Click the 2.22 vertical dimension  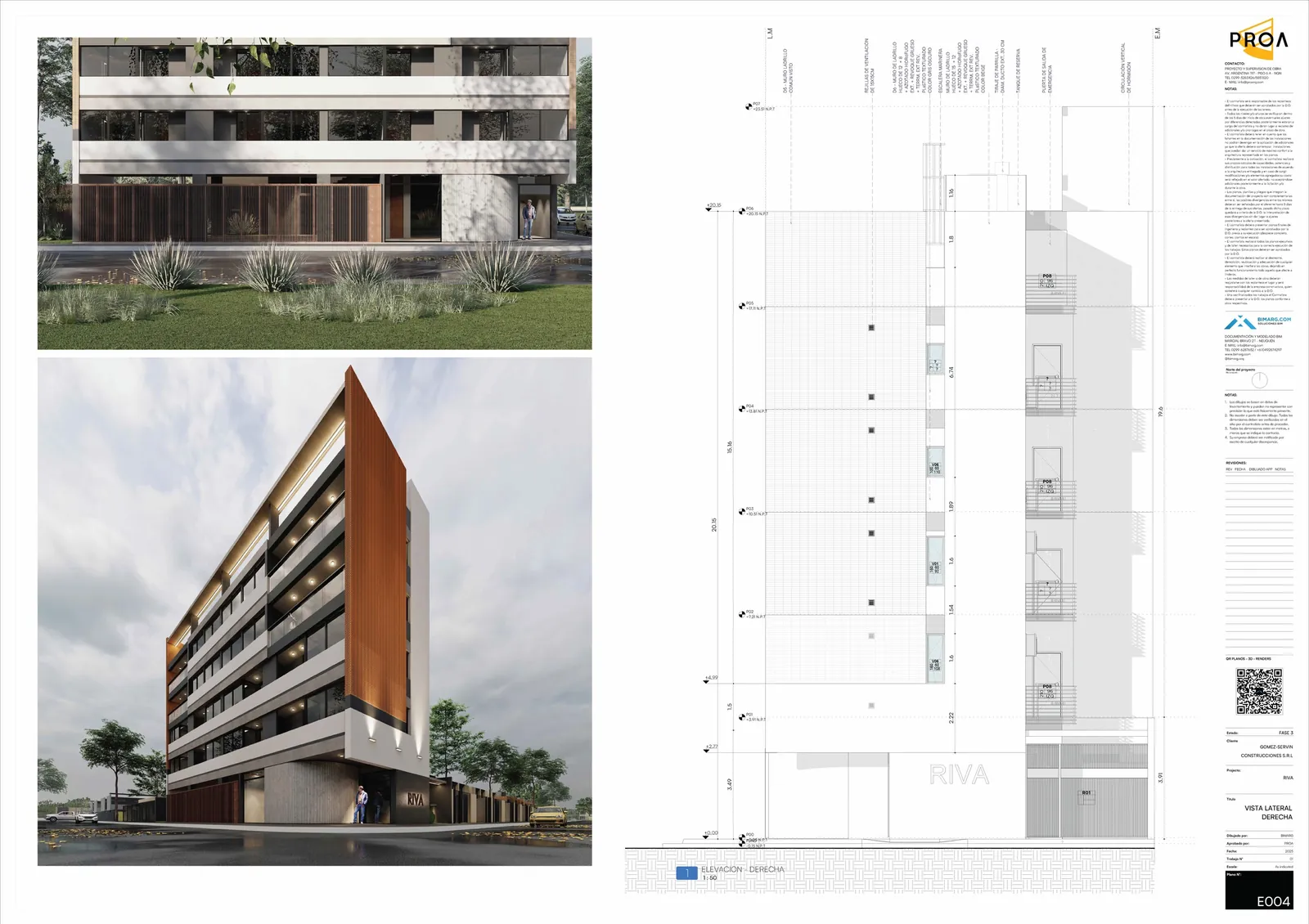951,717
